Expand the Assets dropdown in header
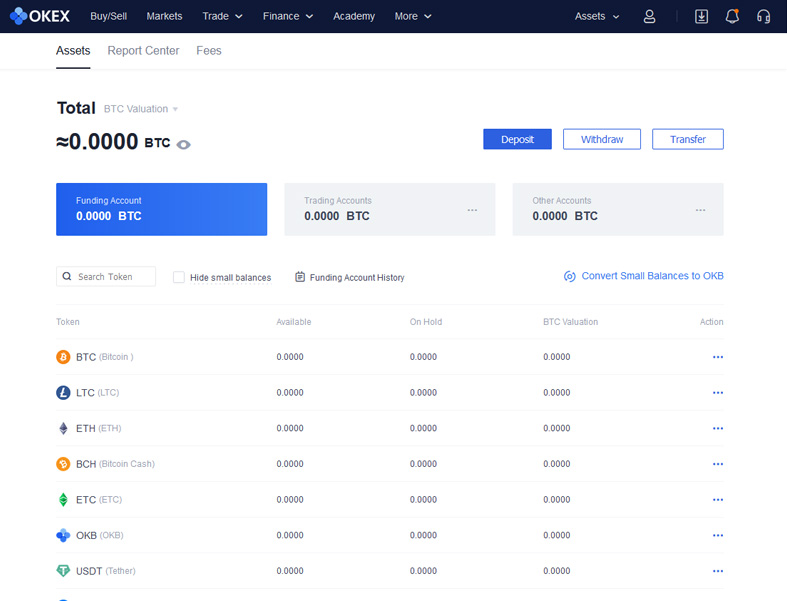Viewport: 787px width, 601px height. tap(597, 16)
